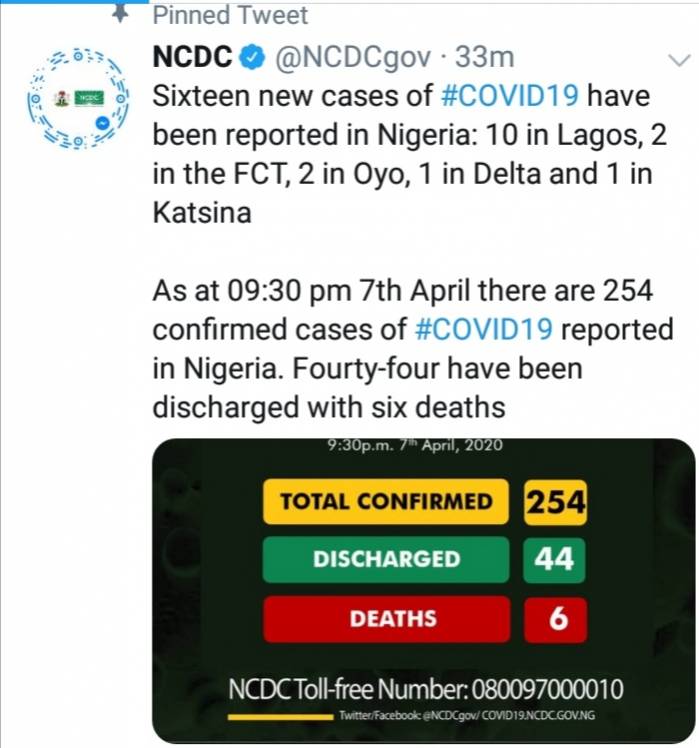Click the 33m timestamp
Viewport: 699px width, 748px height.
484,57
